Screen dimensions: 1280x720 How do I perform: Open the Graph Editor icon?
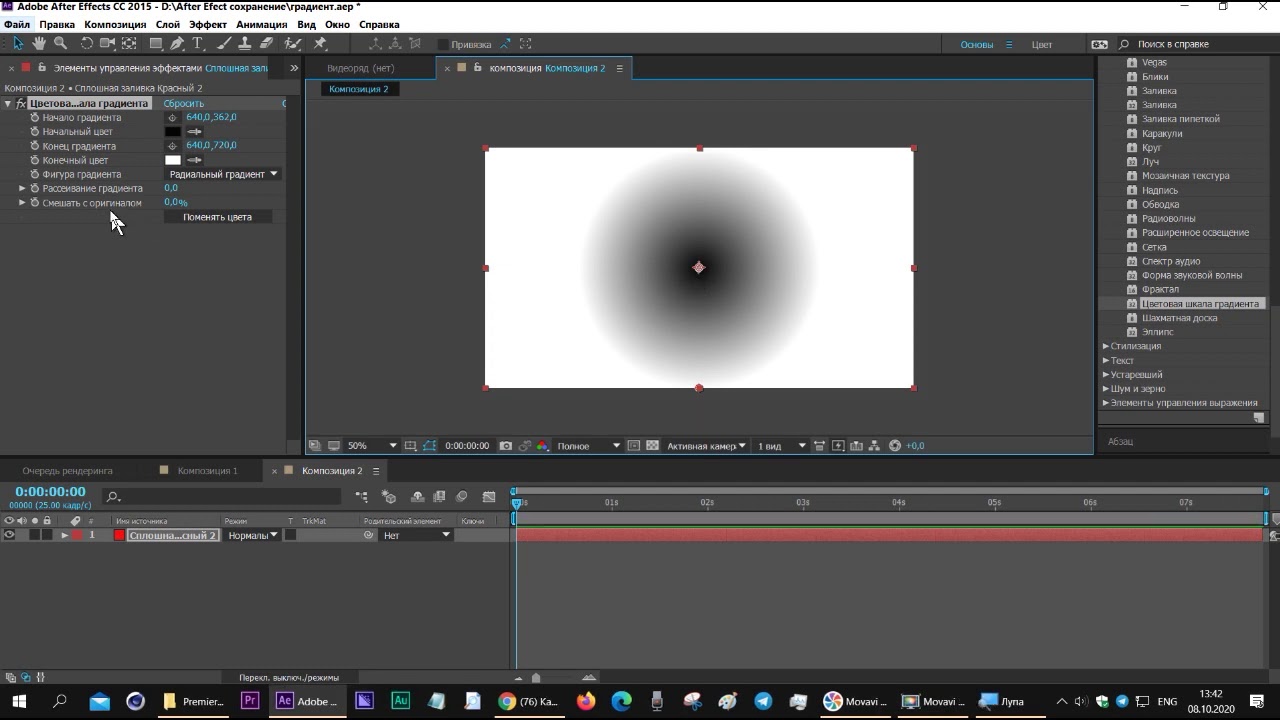tap(489, 497)
